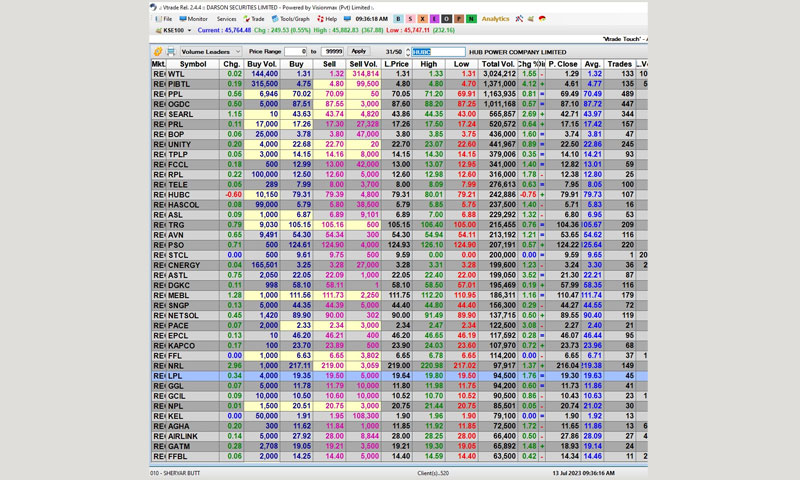Click the 010 - SHERYAR BUTT status entry
800x480 pixels.
coord(175,473)
